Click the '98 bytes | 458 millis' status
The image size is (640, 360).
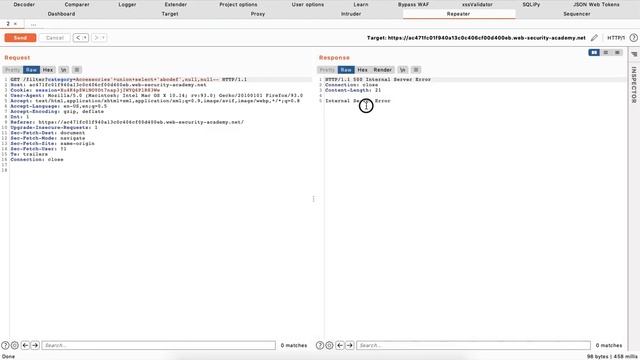(612, 357)
